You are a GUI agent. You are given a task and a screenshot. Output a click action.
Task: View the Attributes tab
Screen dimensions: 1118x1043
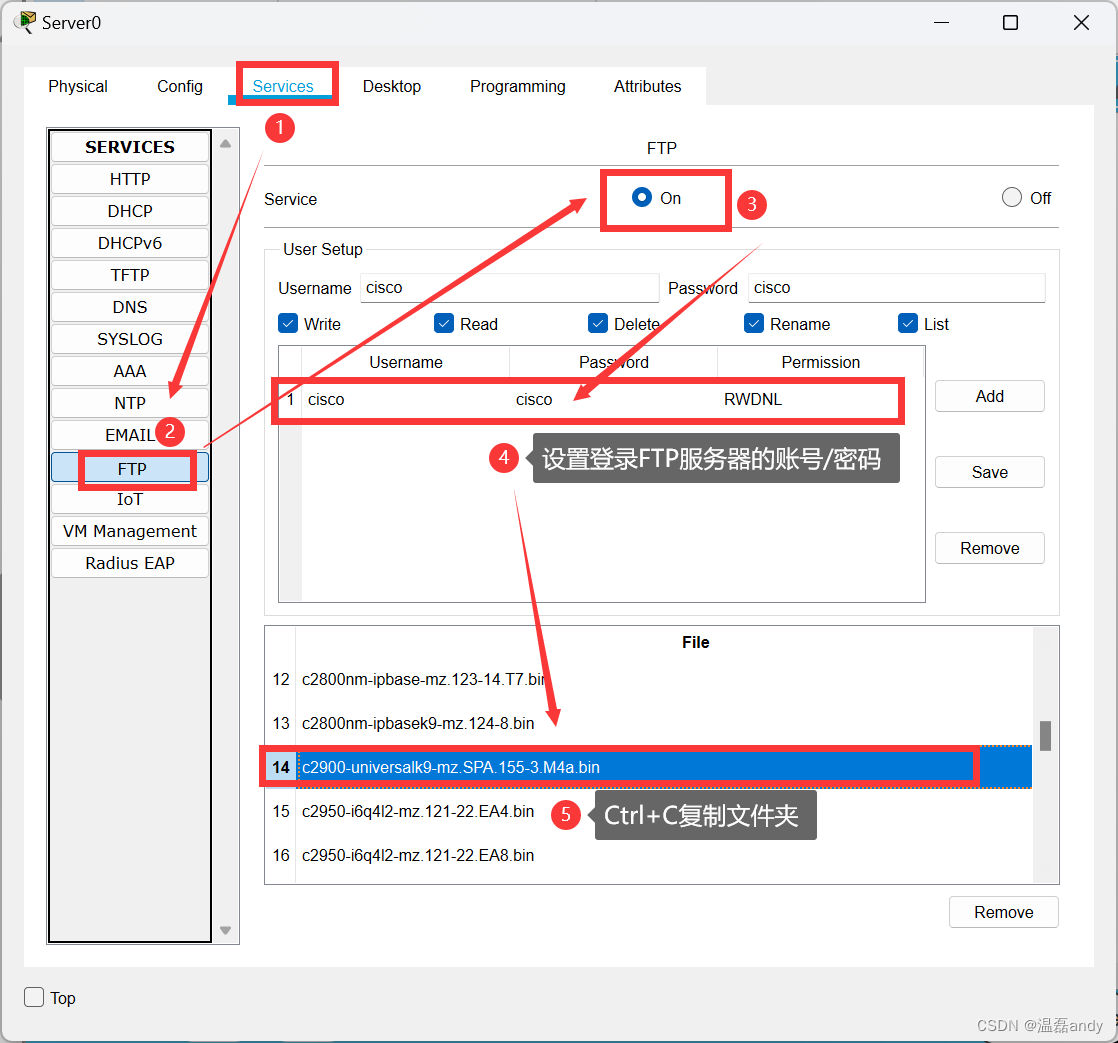pyautogui.click(x=647, y=86)
